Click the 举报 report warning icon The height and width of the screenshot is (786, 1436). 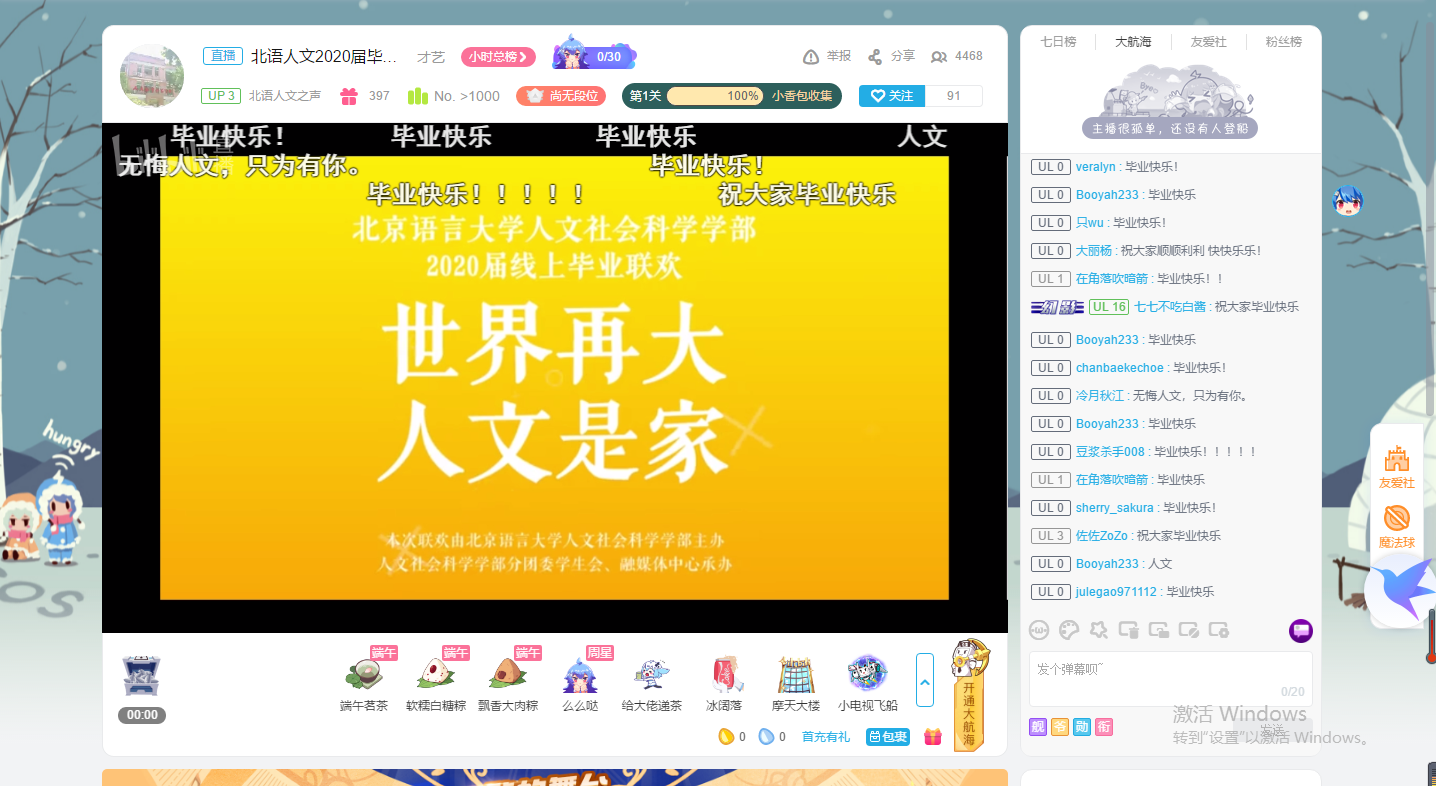click(811, 57)
